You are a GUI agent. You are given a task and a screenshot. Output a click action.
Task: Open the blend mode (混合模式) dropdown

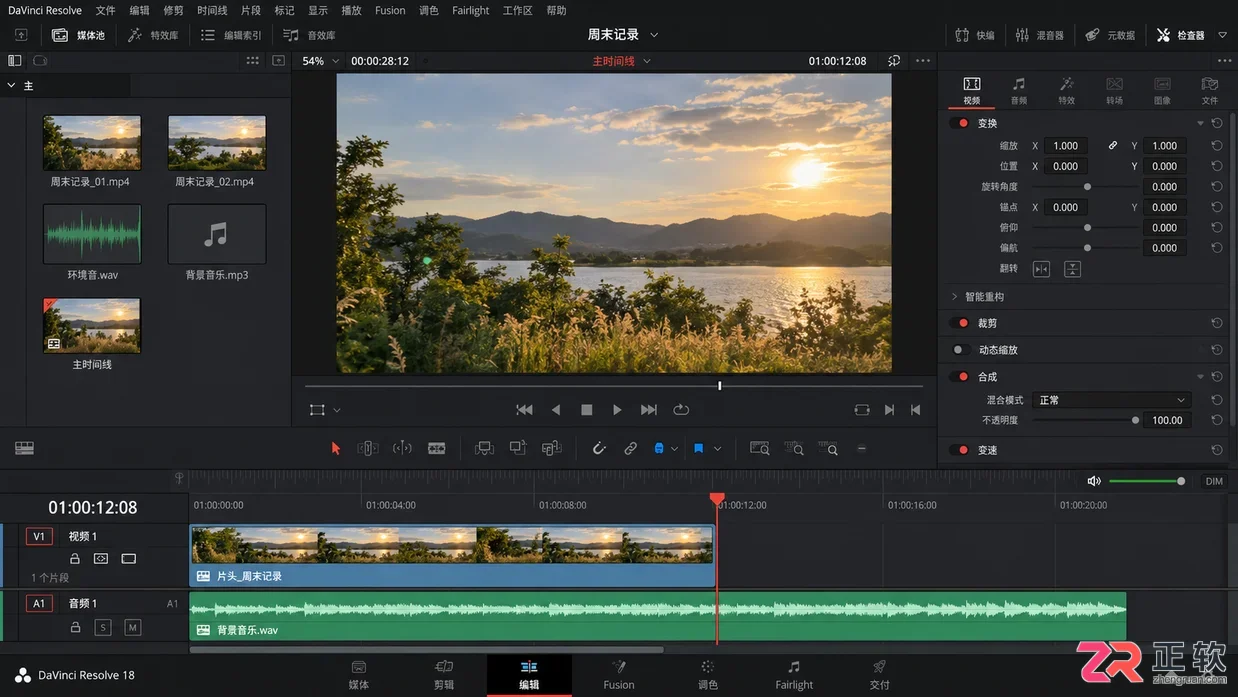coord(1111,400)
